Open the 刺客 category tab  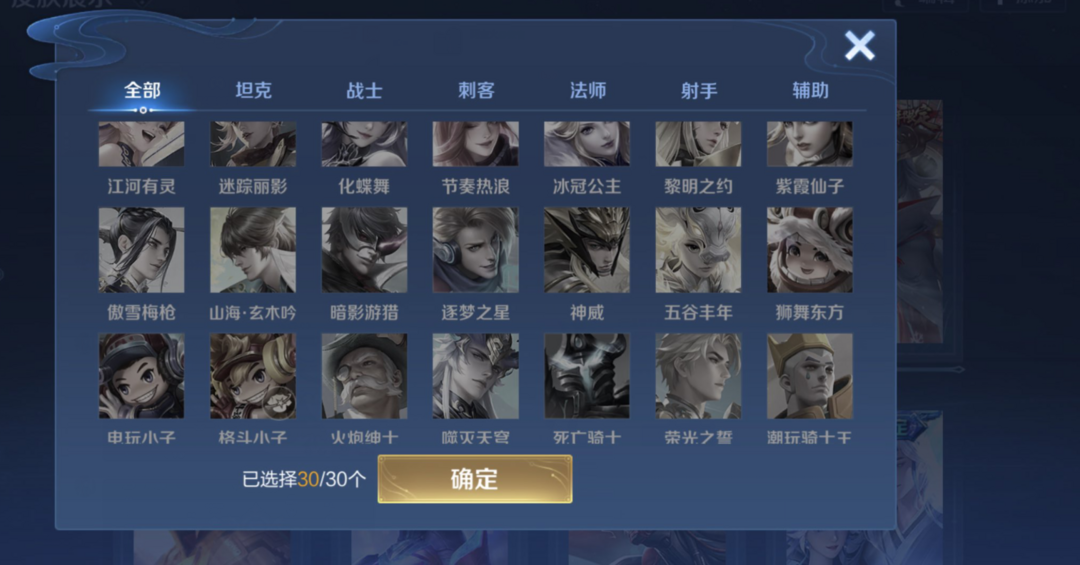pyautogui.click(x=476, y=90)
